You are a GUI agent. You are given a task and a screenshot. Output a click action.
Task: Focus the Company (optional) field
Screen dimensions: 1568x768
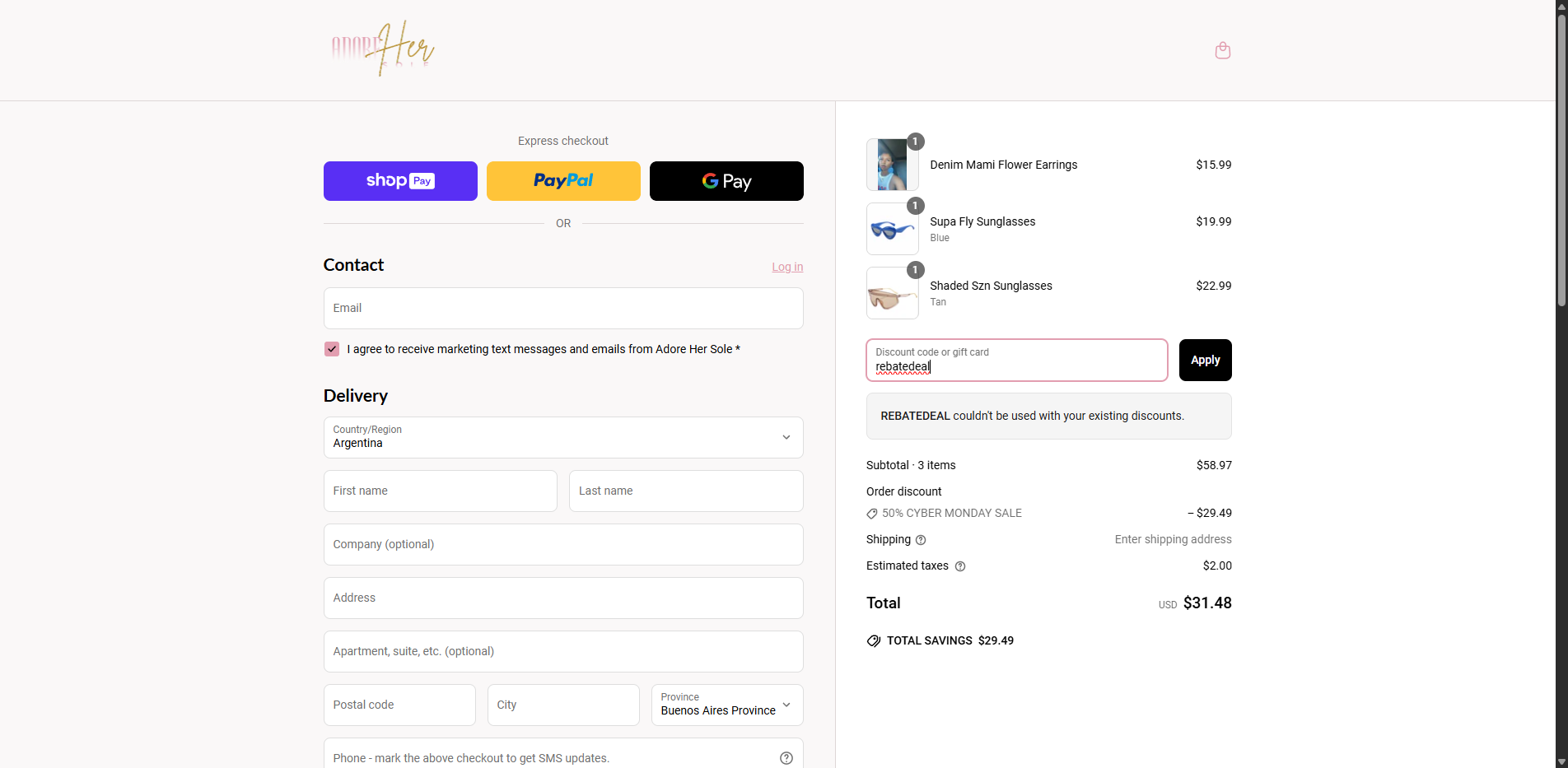tap(563, 544)
